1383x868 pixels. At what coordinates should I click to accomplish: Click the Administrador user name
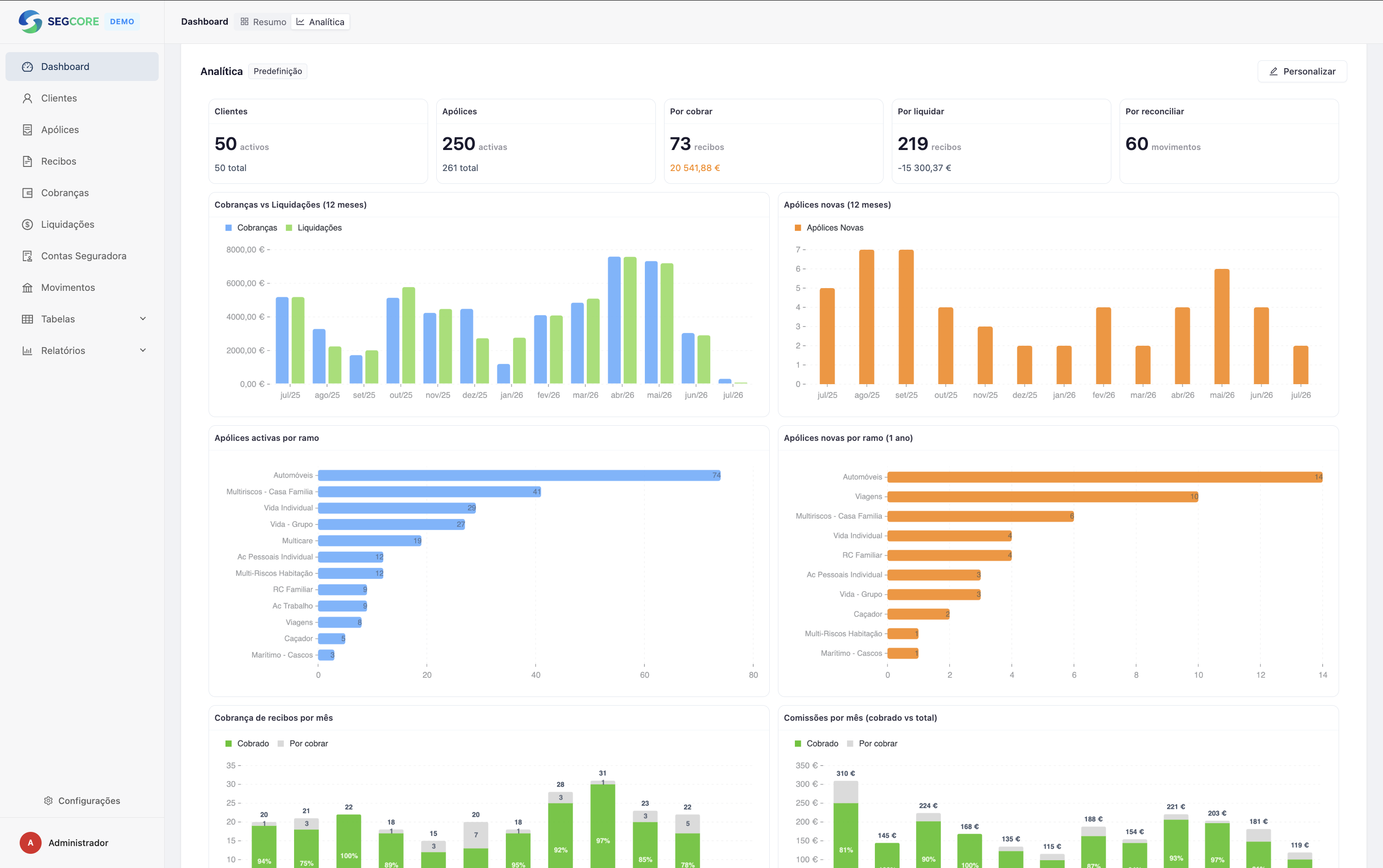click(78, 843)
